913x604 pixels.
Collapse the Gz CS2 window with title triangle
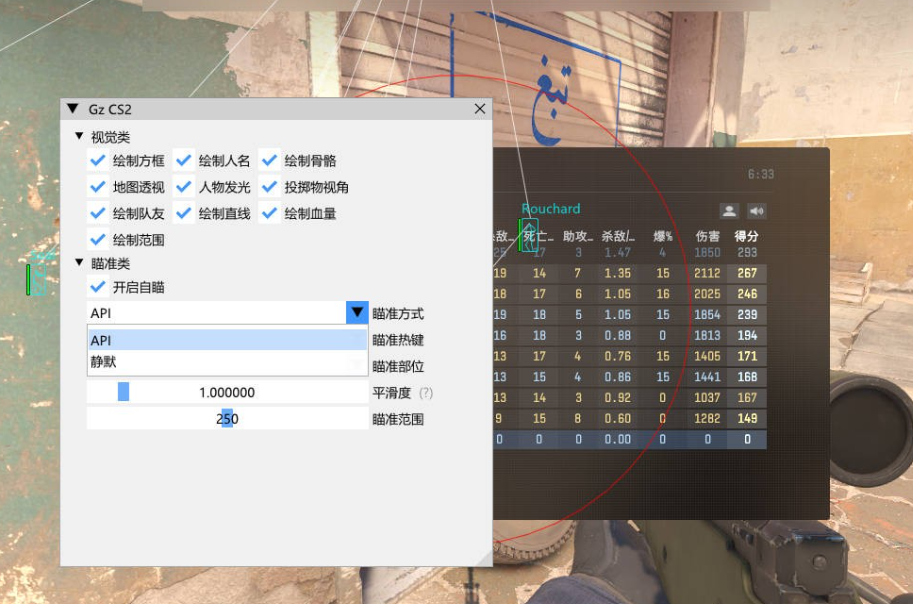(x=72, y=109)
